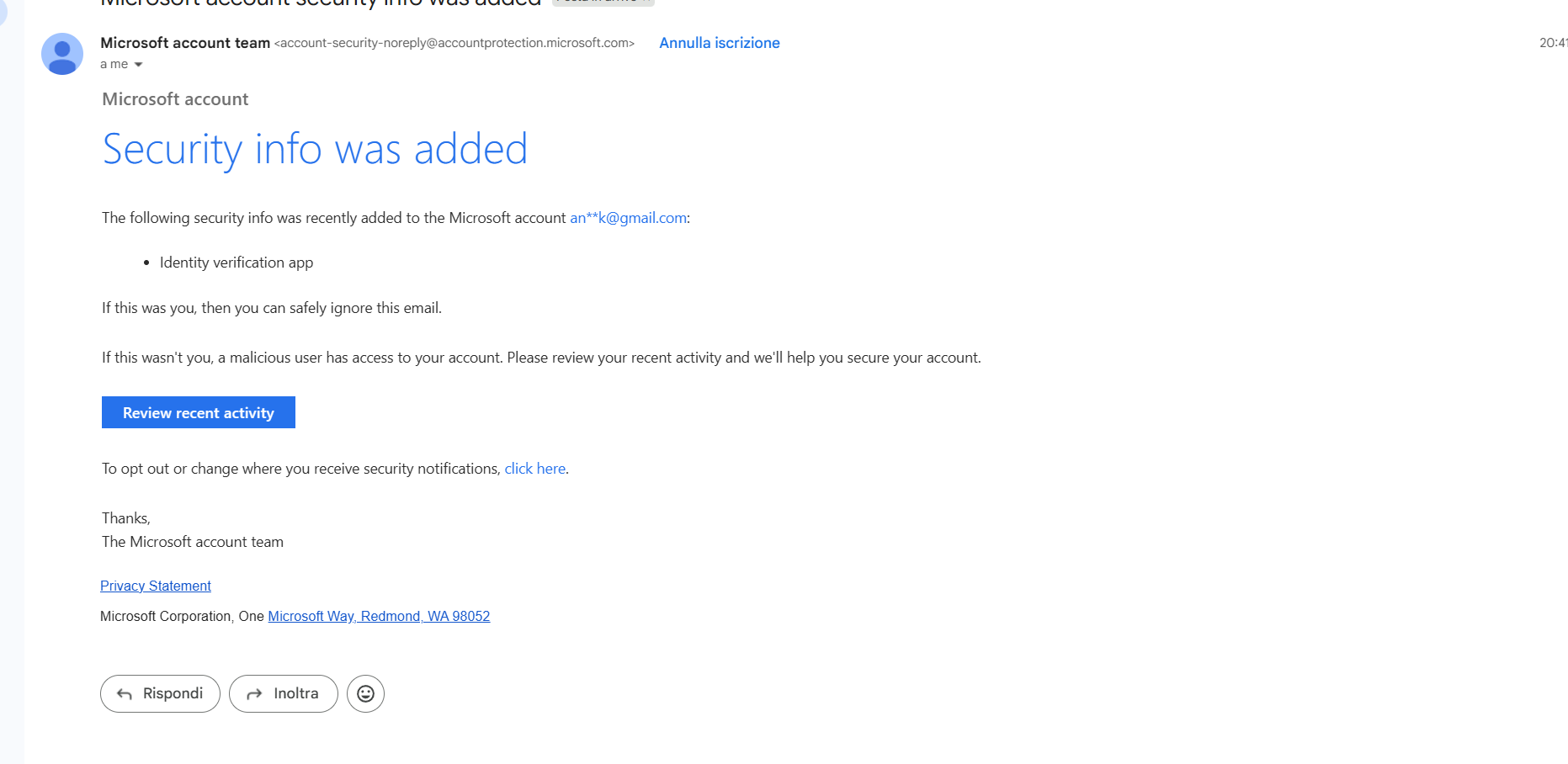This screenshot has height=764, width=1568.
Task: Click the 'Microsoft account' header text
Action: (175, 99)
